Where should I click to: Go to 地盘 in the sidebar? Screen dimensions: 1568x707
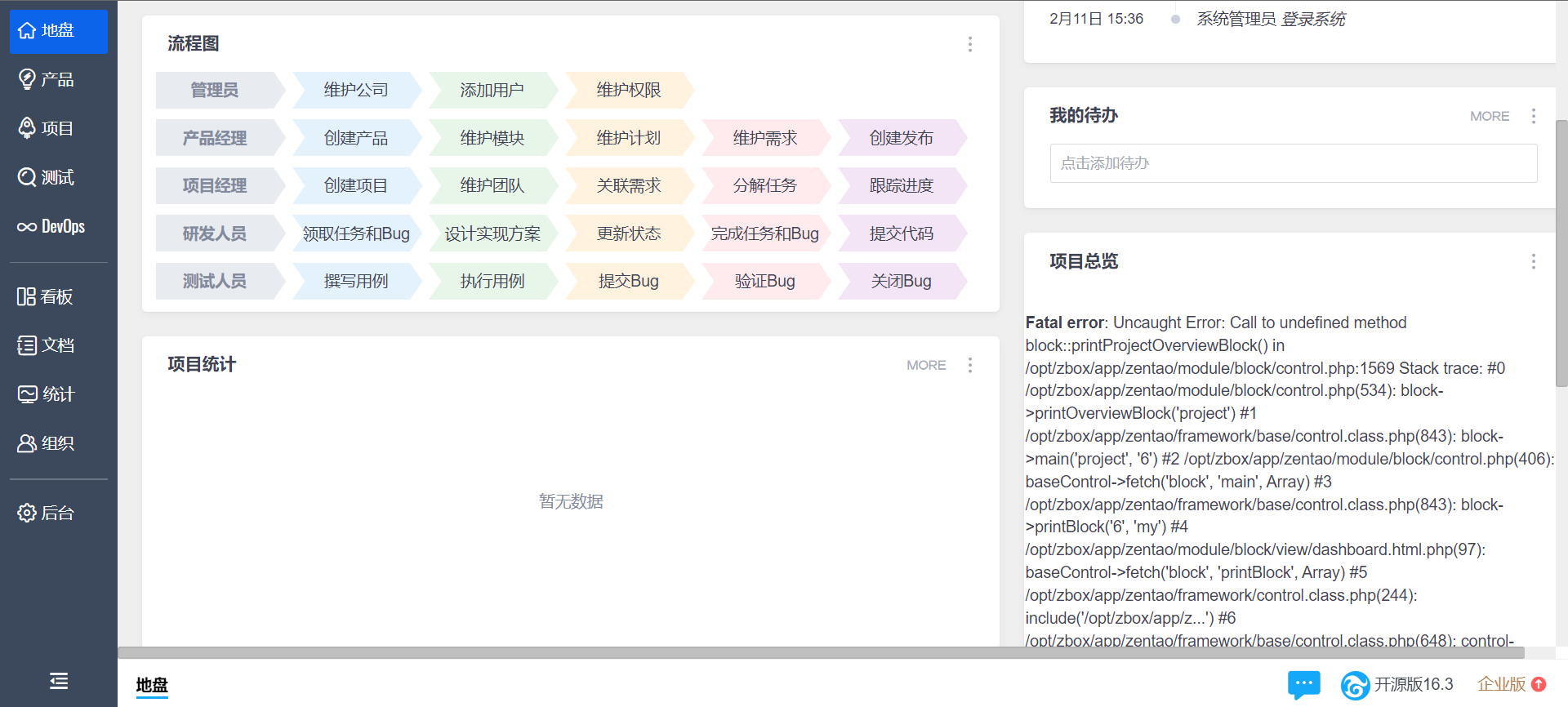(x=58, y=31)
